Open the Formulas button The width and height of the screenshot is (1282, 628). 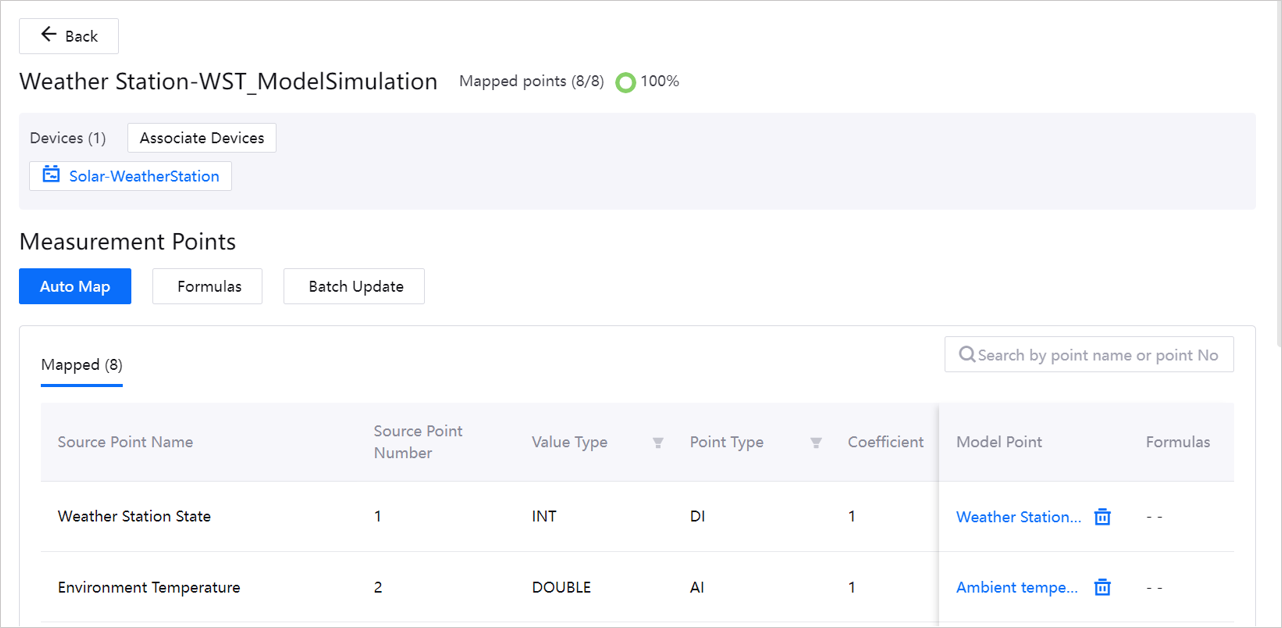[209, 286]
